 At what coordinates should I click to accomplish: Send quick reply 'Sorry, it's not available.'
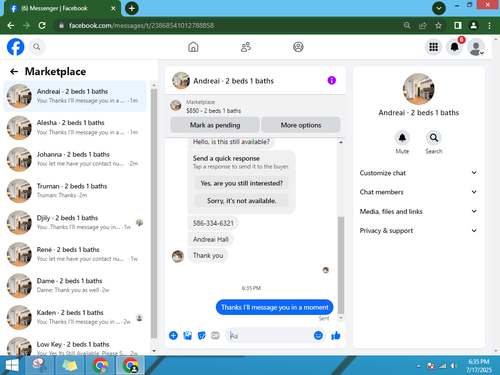coord(242,201)
